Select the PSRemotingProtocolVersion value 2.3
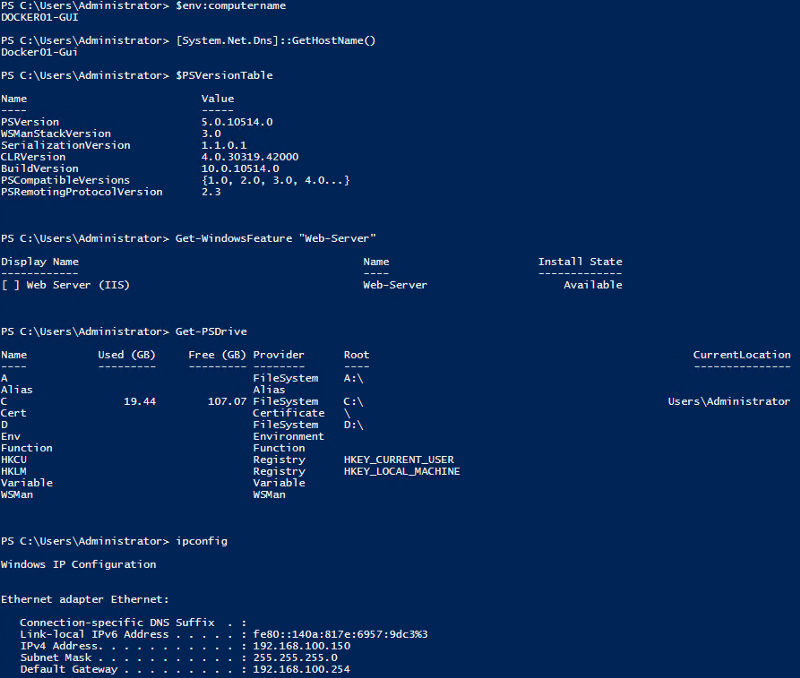The height and width of the screenshot is (678, 800). (x=211, y=192)
